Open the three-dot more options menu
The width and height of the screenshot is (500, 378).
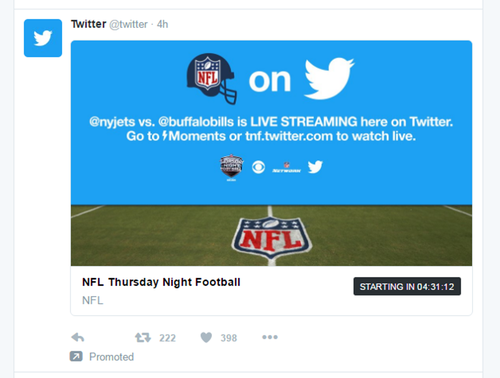tap(270, 337)
